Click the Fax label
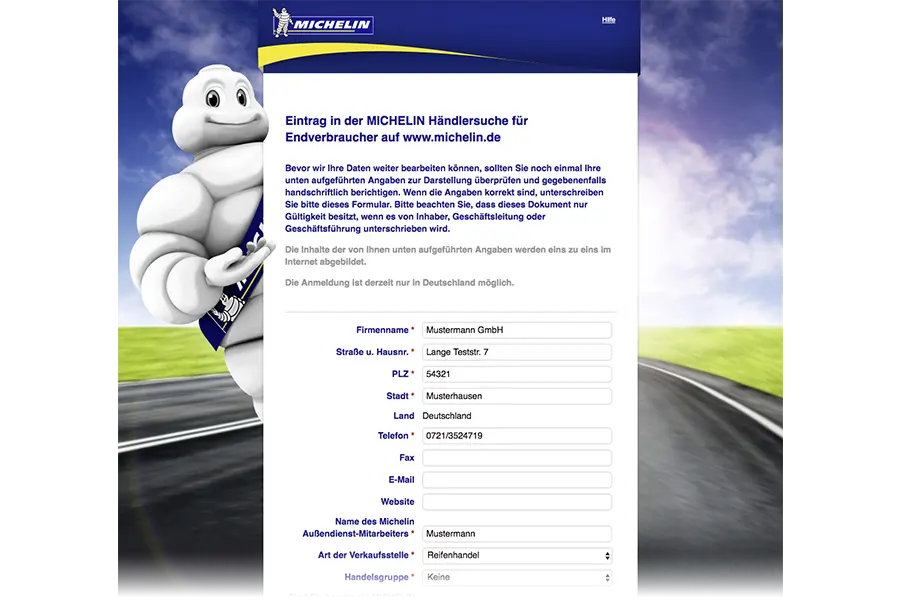Image resolution: width=900 pixels, height=600 pixels. [406, 458]
